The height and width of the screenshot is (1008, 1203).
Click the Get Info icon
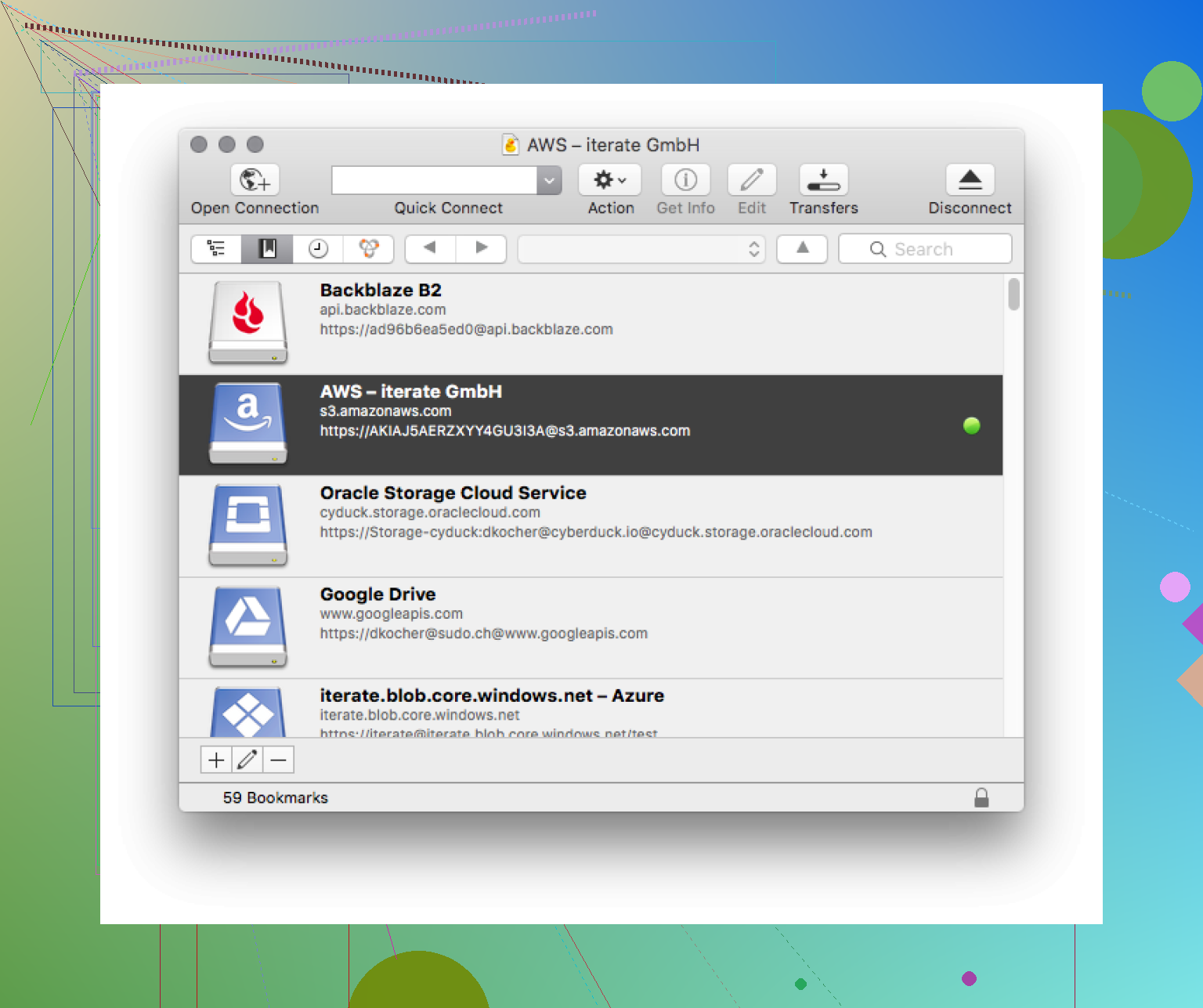685,180
